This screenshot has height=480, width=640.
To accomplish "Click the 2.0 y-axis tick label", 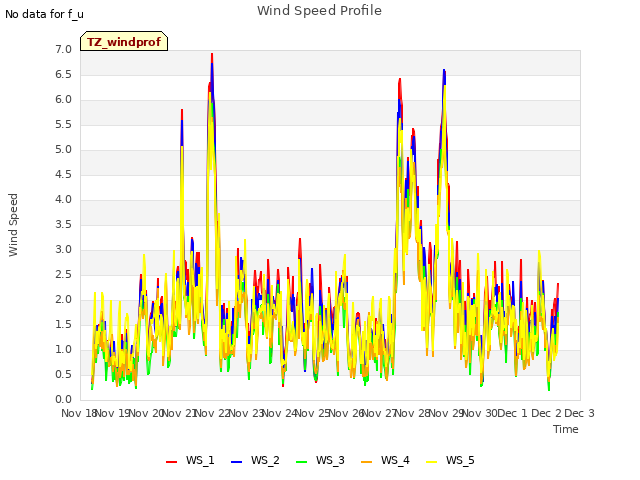I will (63, 300).
